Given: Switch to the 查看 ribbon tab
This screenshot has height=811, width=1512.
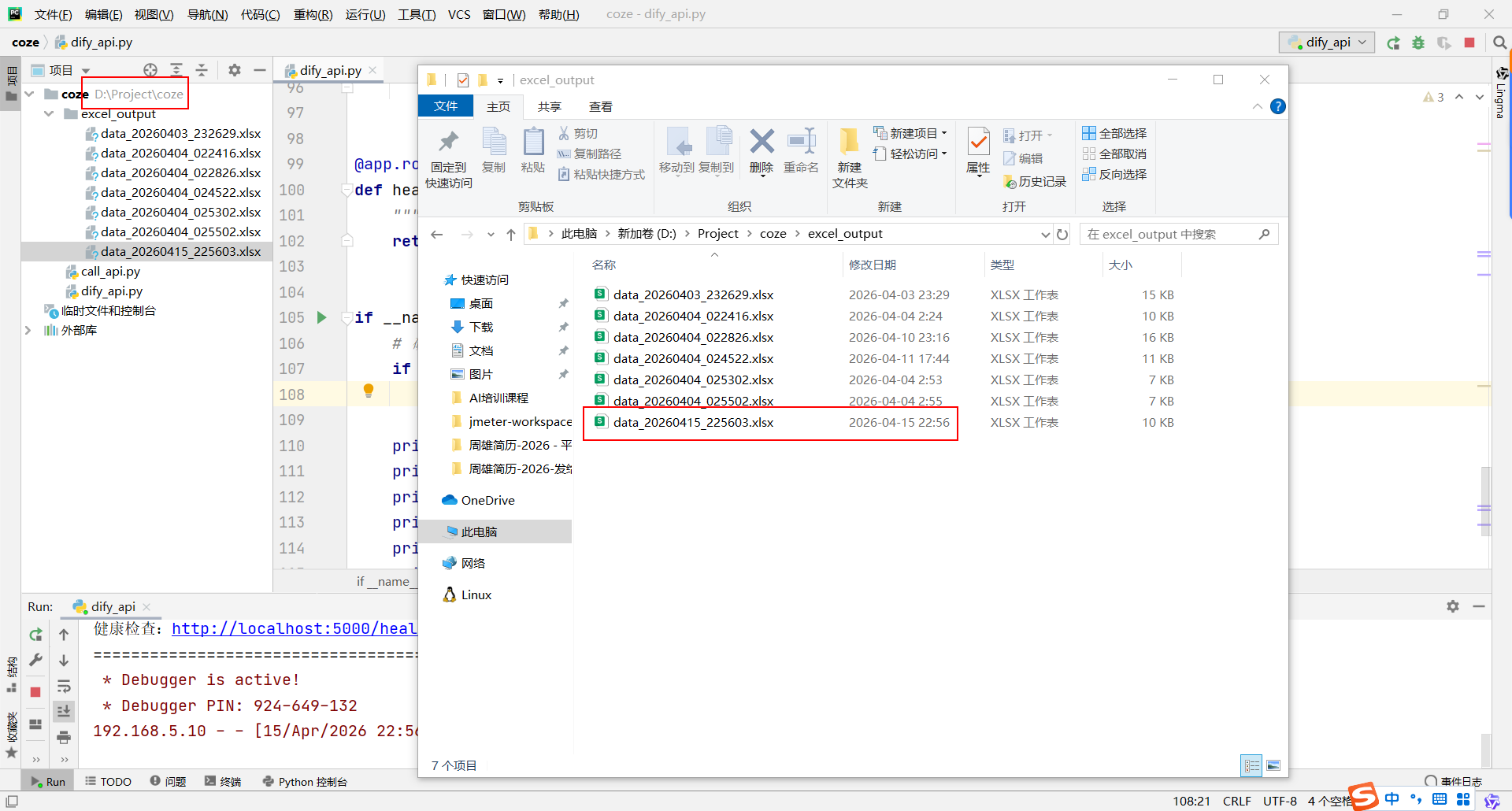Looking at the screenshot, I should click(x=600, y=106).
